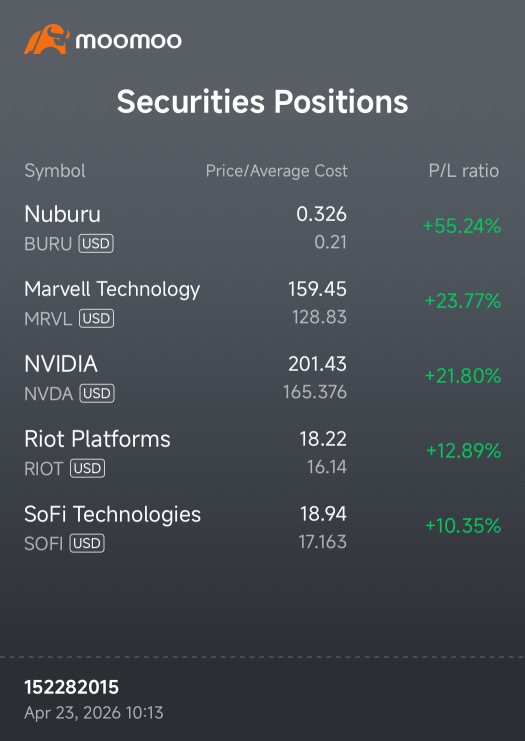Click the Securities Positions title
Screen dimensions: 525x741
262,102
